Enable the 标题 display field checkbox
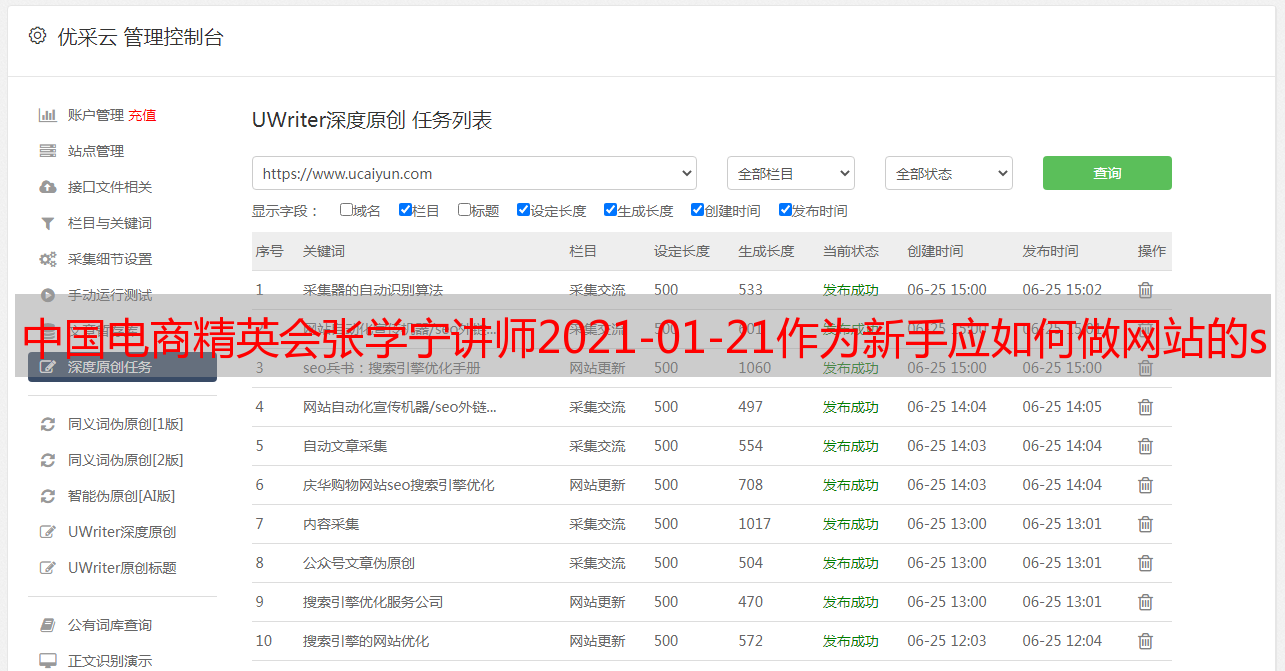The width and height of the screenshot is (1285, 671). [464, 210]
